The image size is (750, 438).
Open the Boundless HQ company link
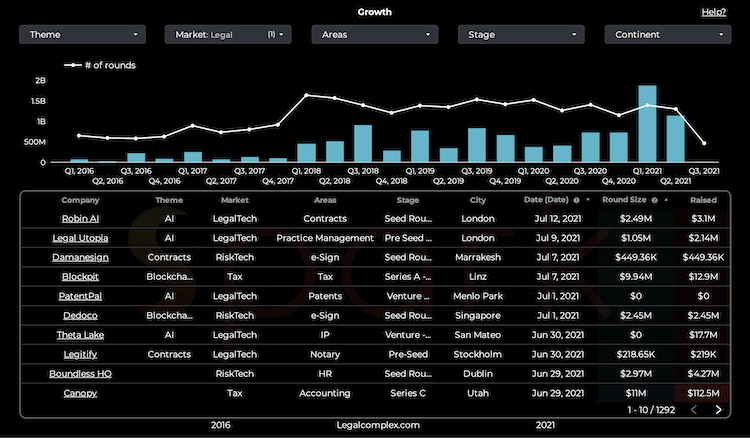[x=80, y=373]
